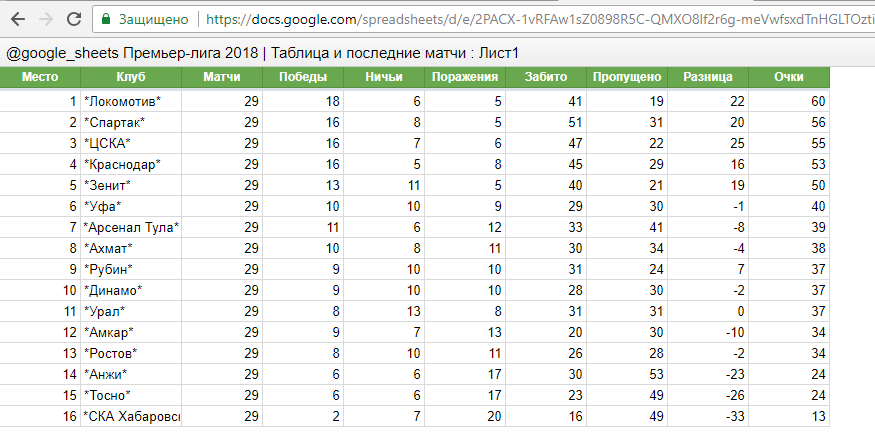Image resolution: width=875 pixels, height=445 pixels.
Task: Click the 'Победы' column header
Action: point(303,77)
